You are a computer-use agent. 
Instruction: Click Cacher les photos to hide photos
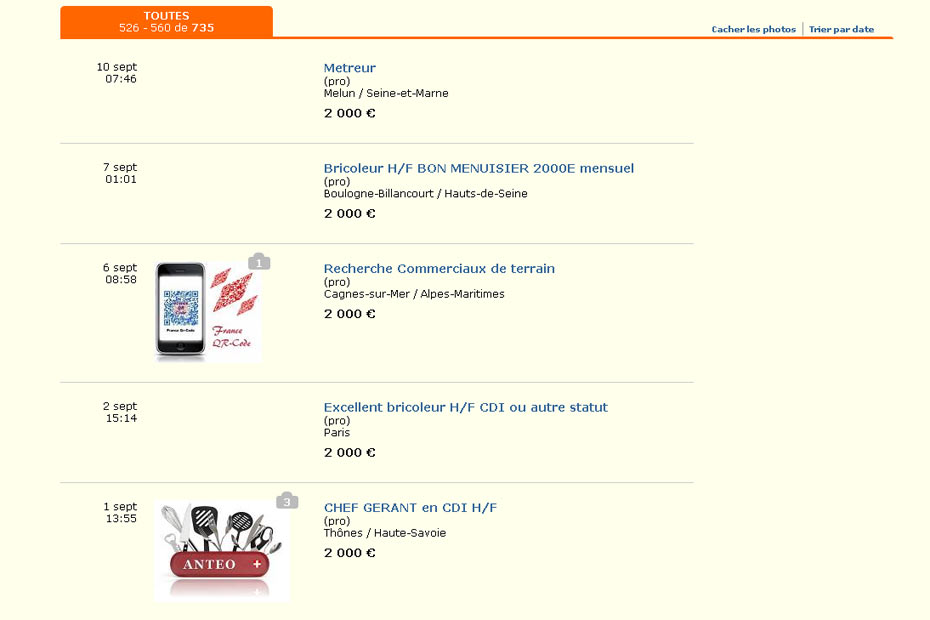753,30
